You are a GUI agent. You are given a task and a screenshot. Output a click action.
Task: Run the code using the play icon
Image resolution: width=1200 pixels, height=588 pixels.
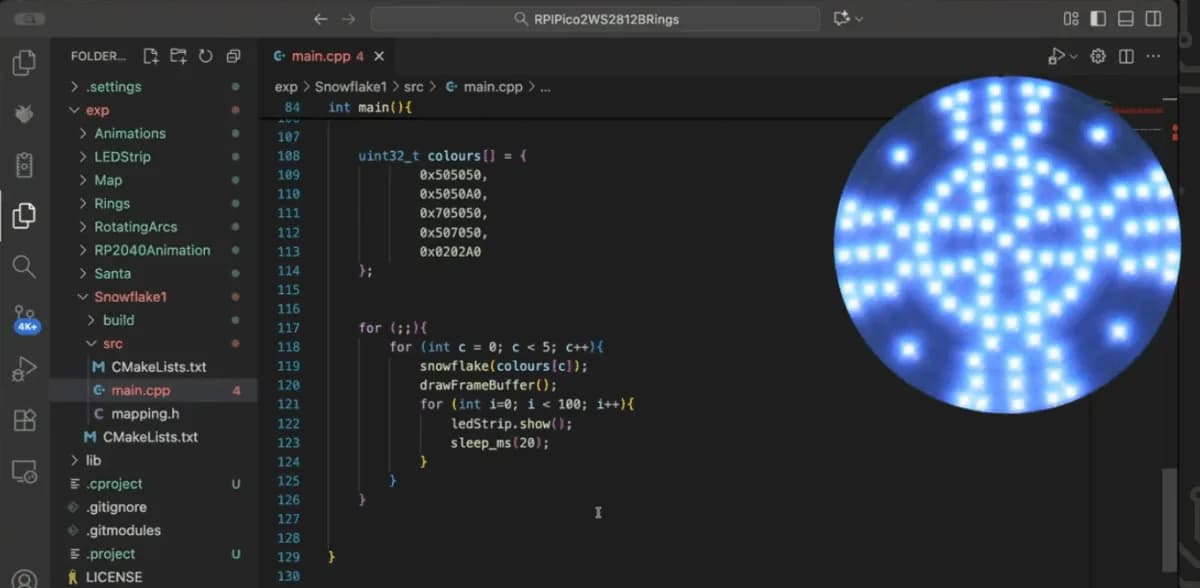pyautogui.click(x=1056, y=56)
